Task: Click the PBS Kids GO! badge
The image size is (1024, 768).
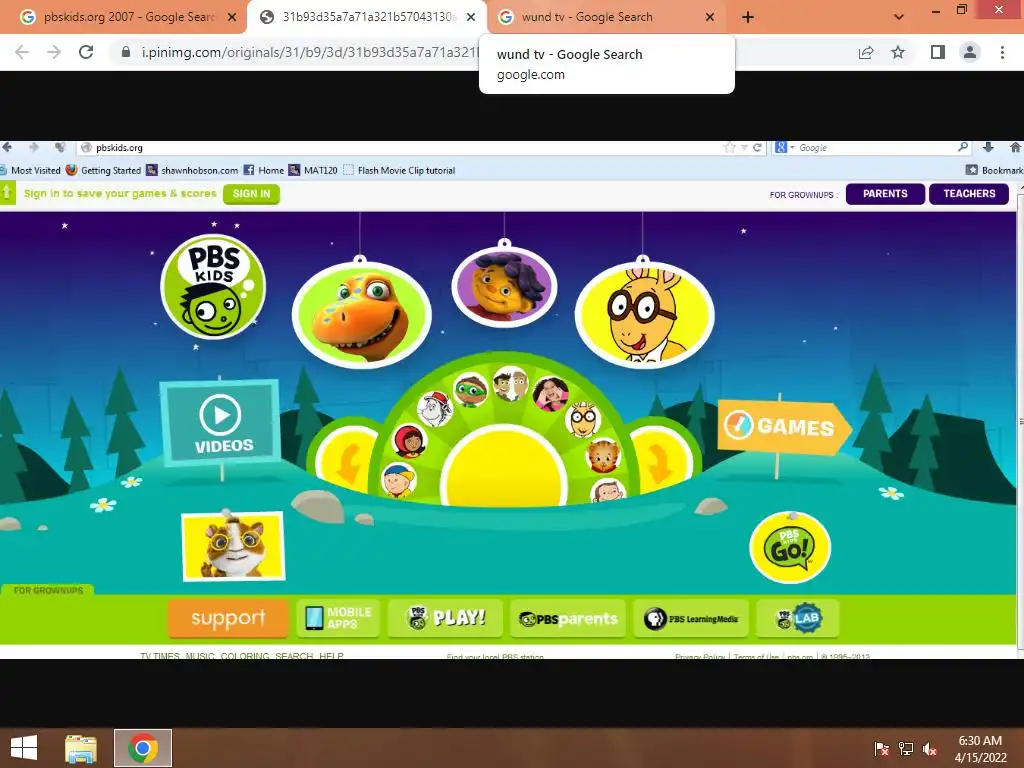Action: coord(790,547)
